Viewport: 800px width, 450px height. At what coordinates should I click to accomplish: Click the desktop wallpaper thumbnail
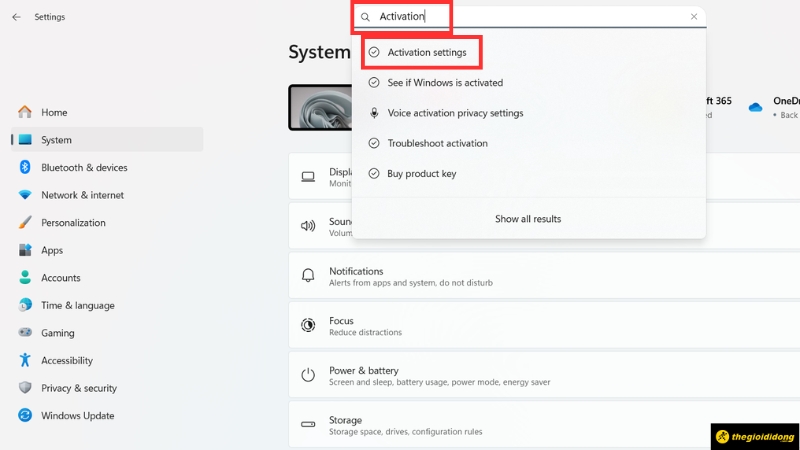tap(320, 107)
